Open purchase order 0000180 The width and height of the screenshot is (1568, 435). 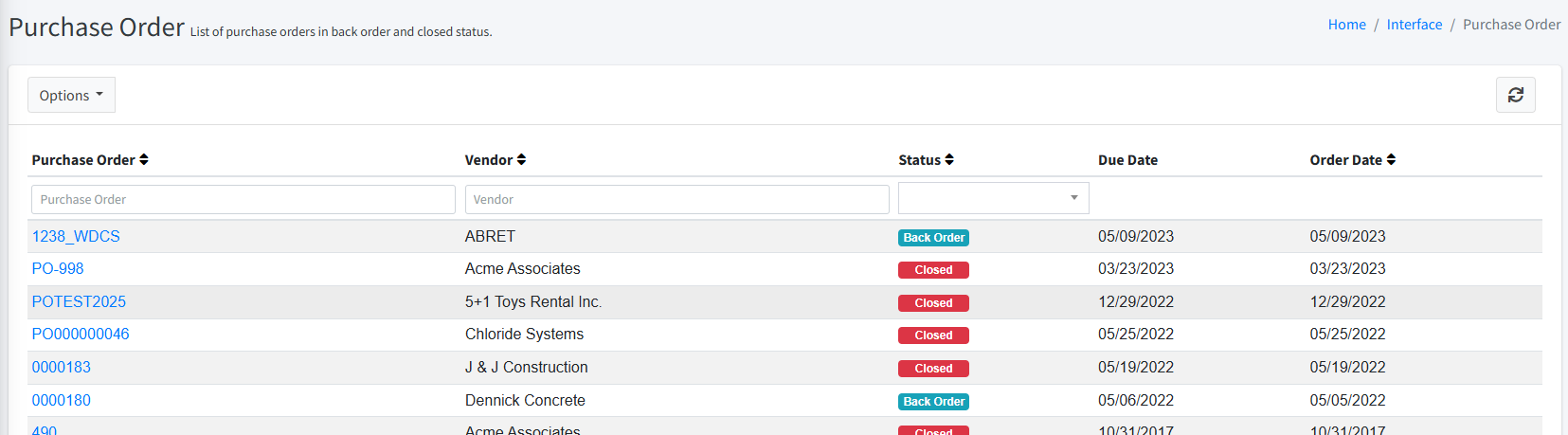pos(62,400)
